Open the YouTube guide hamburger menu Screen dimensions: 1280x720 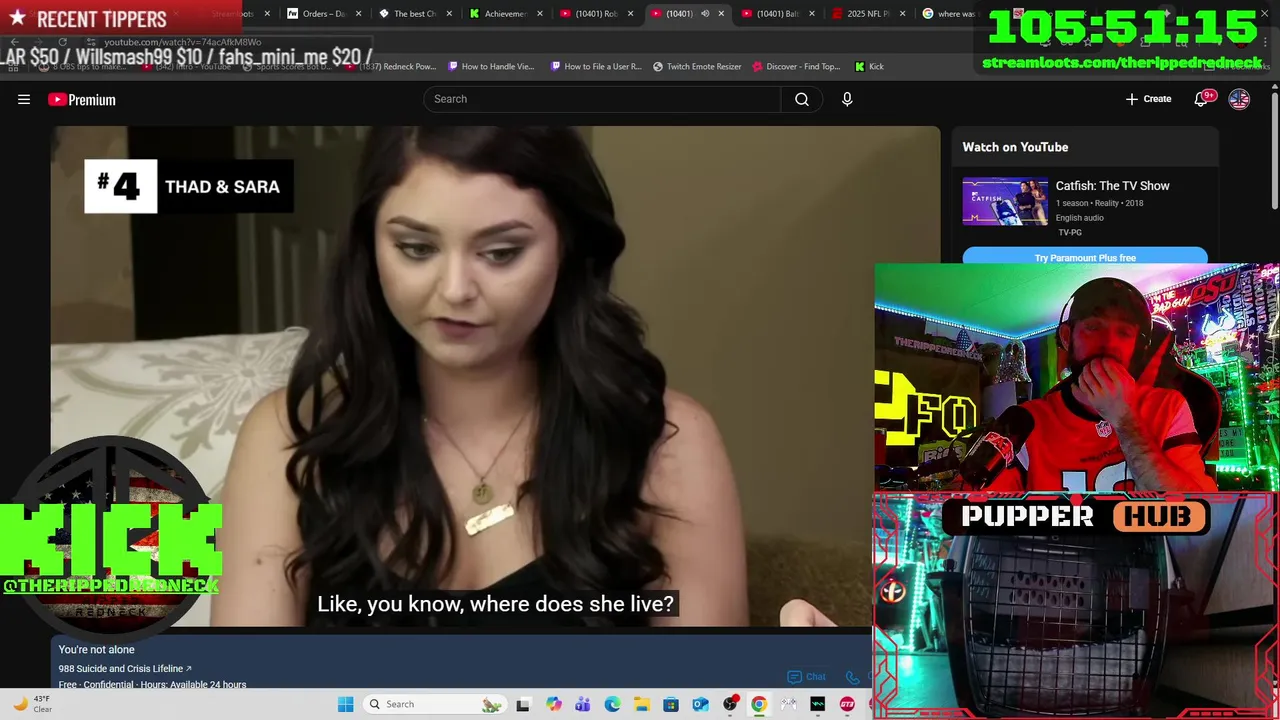(x=24, y=99)
